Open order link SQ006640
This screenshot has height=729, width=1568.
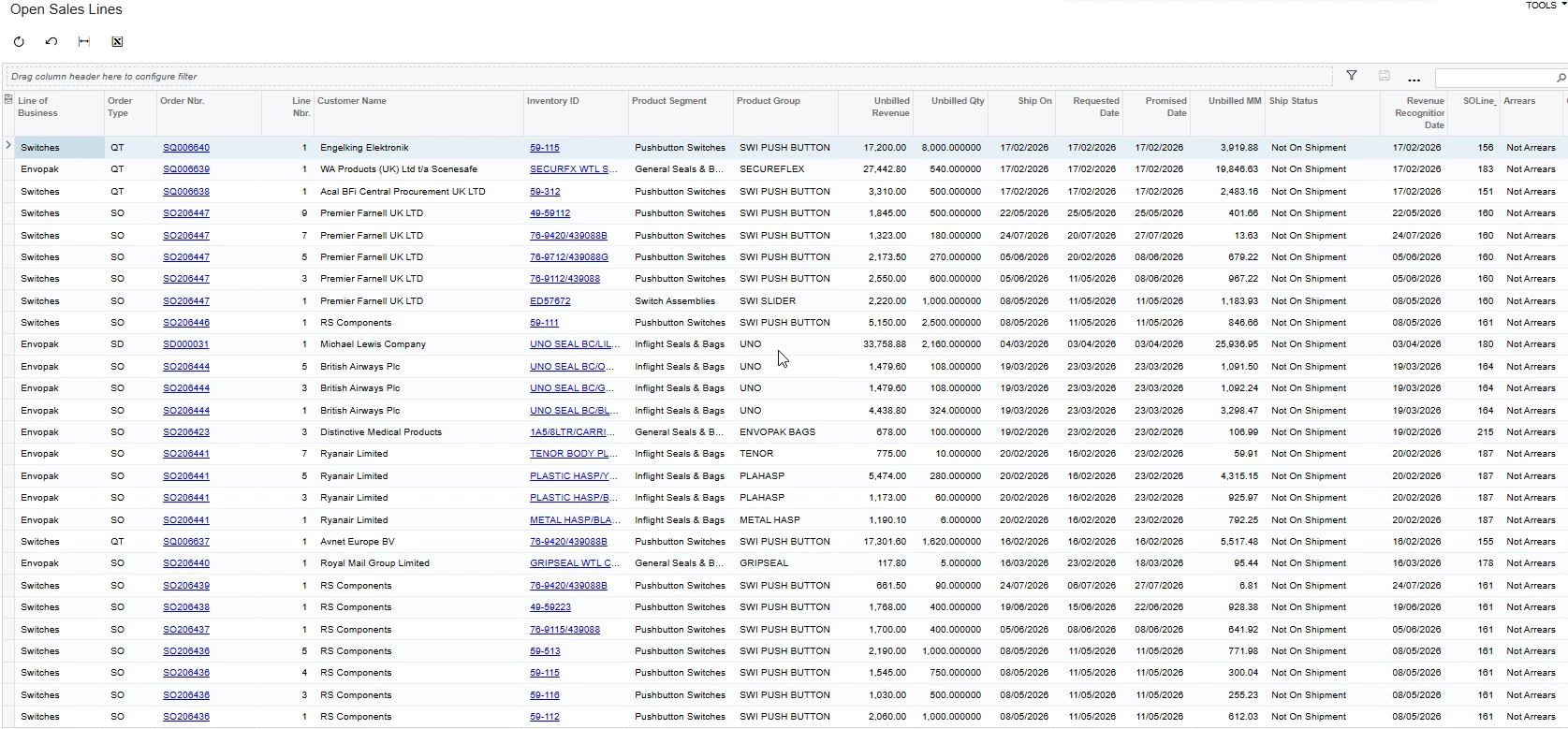(186, 148)
